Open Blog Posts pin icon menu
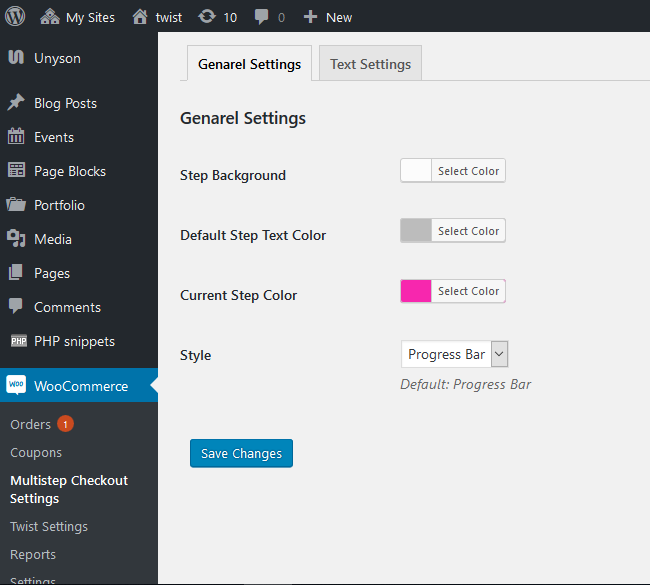 click(x=16, y=103)
